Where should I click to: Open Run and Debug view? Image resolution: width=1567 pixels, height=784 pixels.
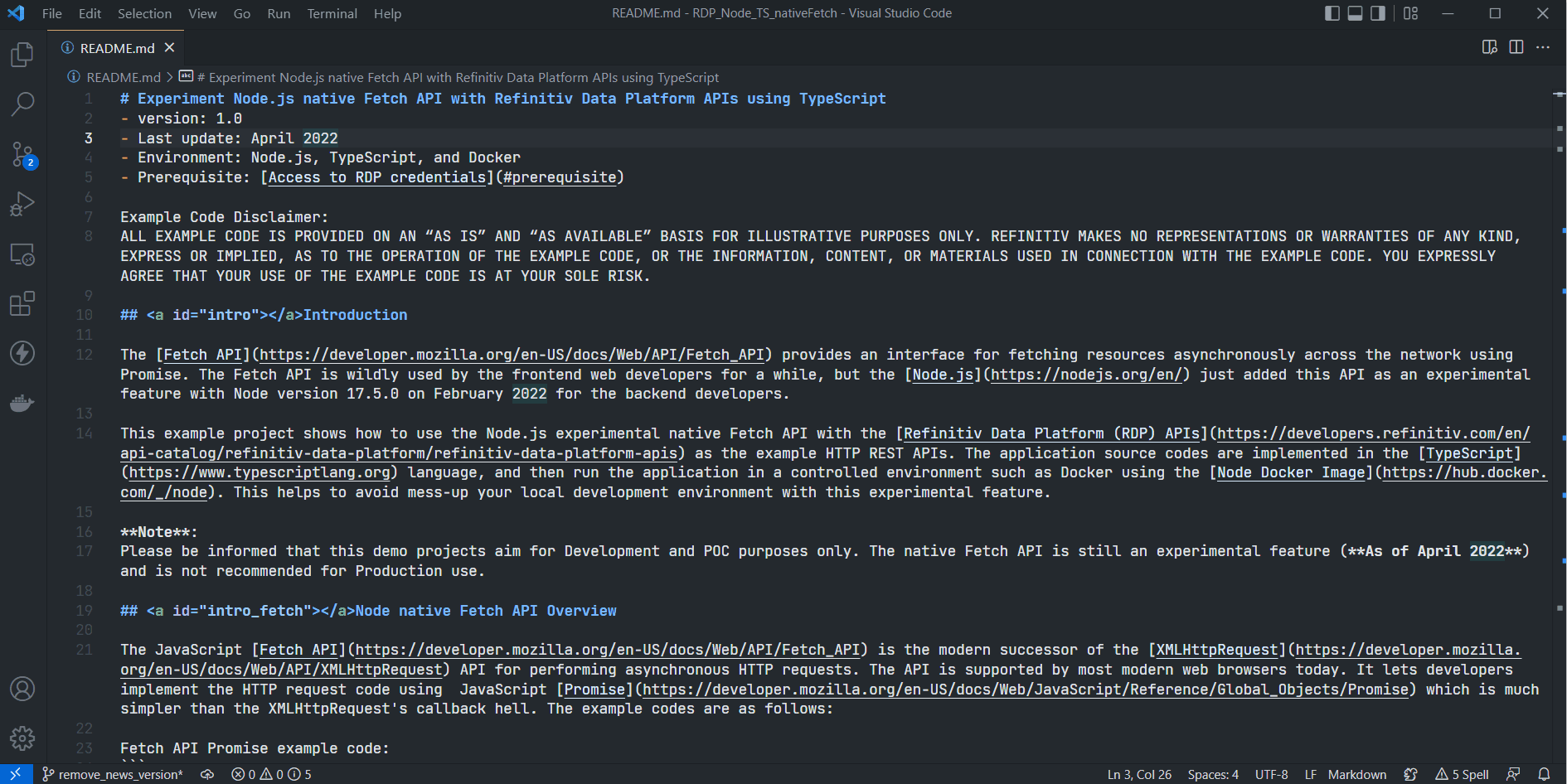coord(22,204)
